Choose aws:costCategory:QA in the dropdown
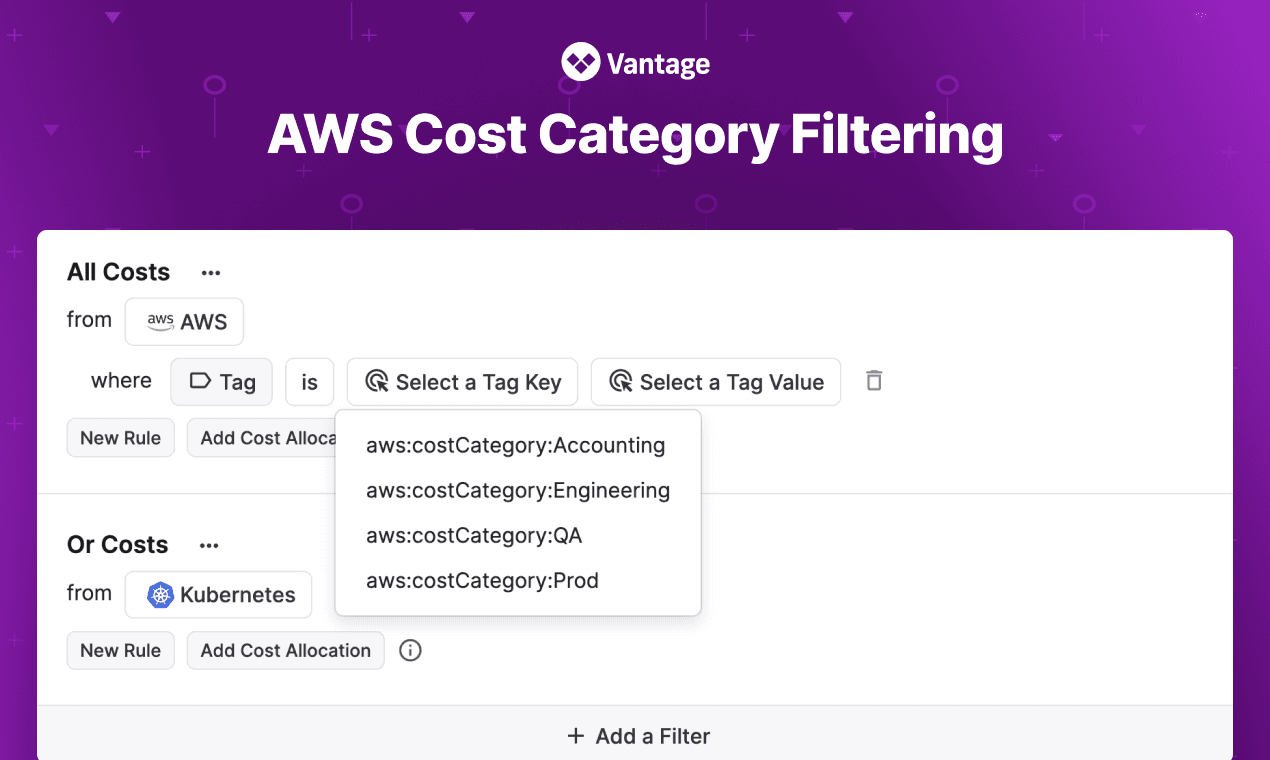This screenshot has width=1270, height=760. pos(473,535)
